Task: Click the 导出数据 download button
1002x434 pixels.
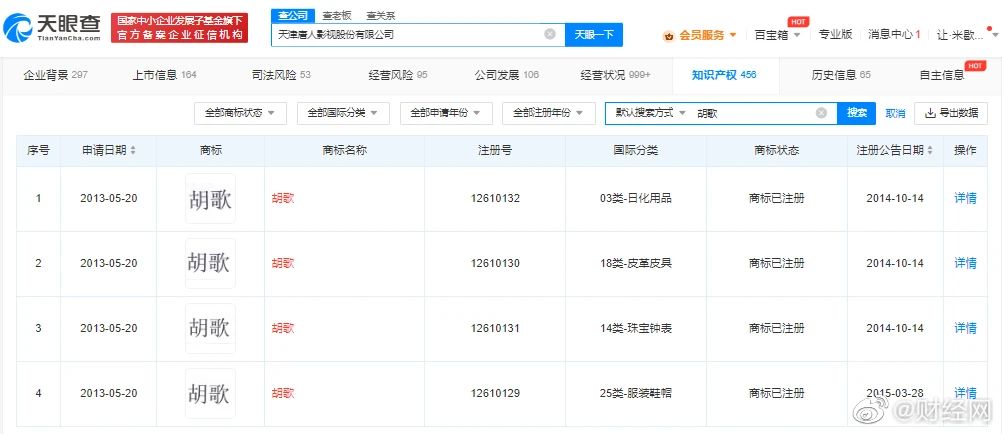Action: pyautogui.click(x=951, y=113)
